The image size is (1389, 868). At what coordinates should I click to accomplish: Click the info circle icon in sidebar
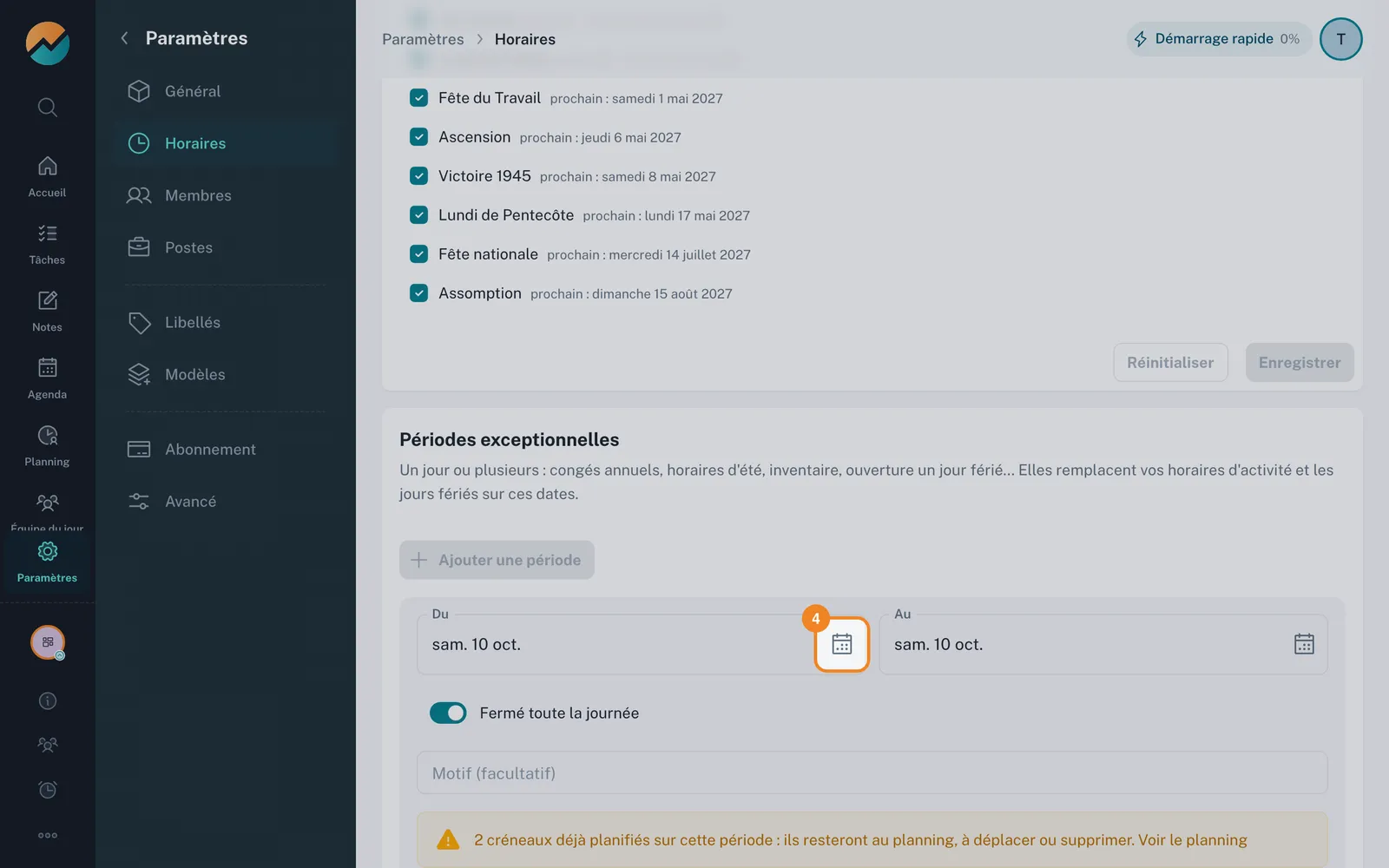[48, 700]
